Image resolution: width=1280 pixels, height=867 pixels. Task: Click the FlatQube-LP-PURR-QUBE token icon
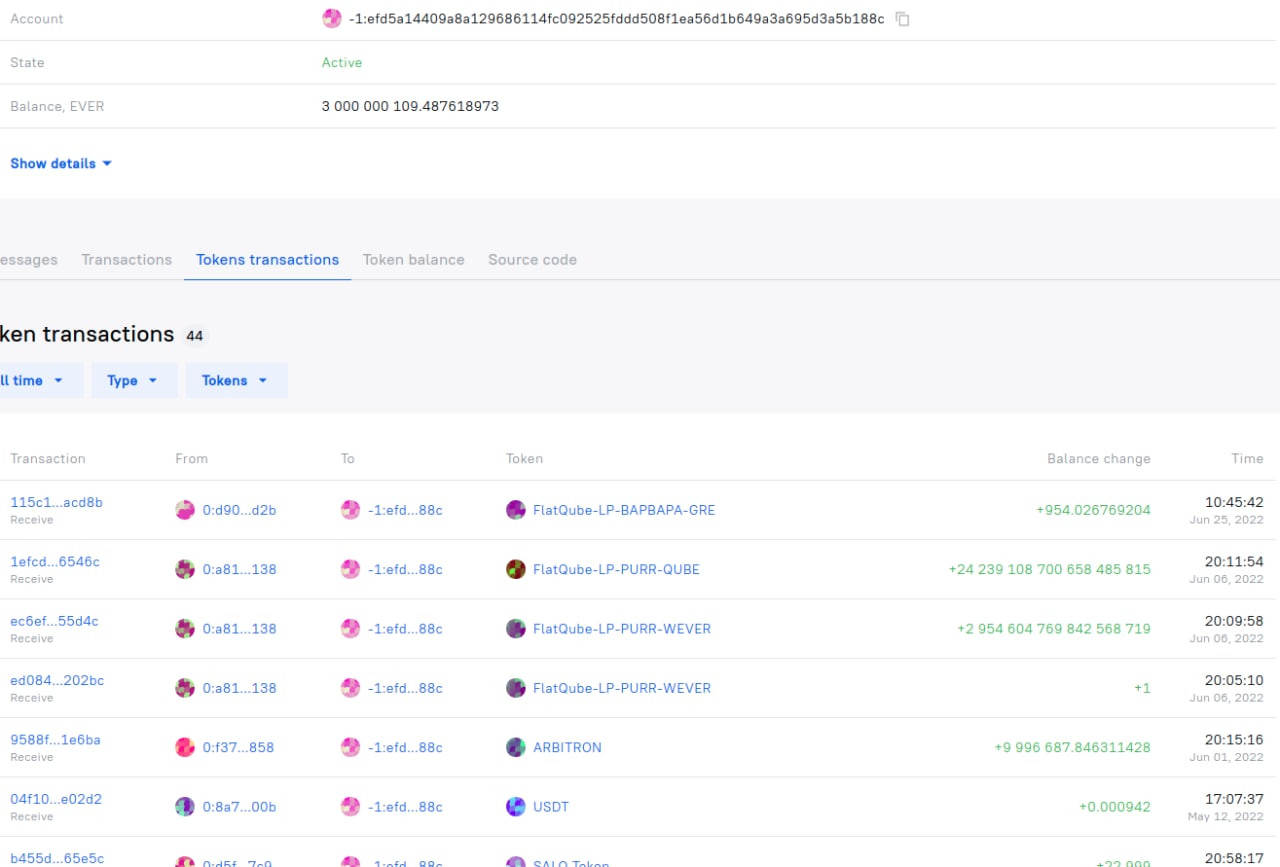(515, 569)
